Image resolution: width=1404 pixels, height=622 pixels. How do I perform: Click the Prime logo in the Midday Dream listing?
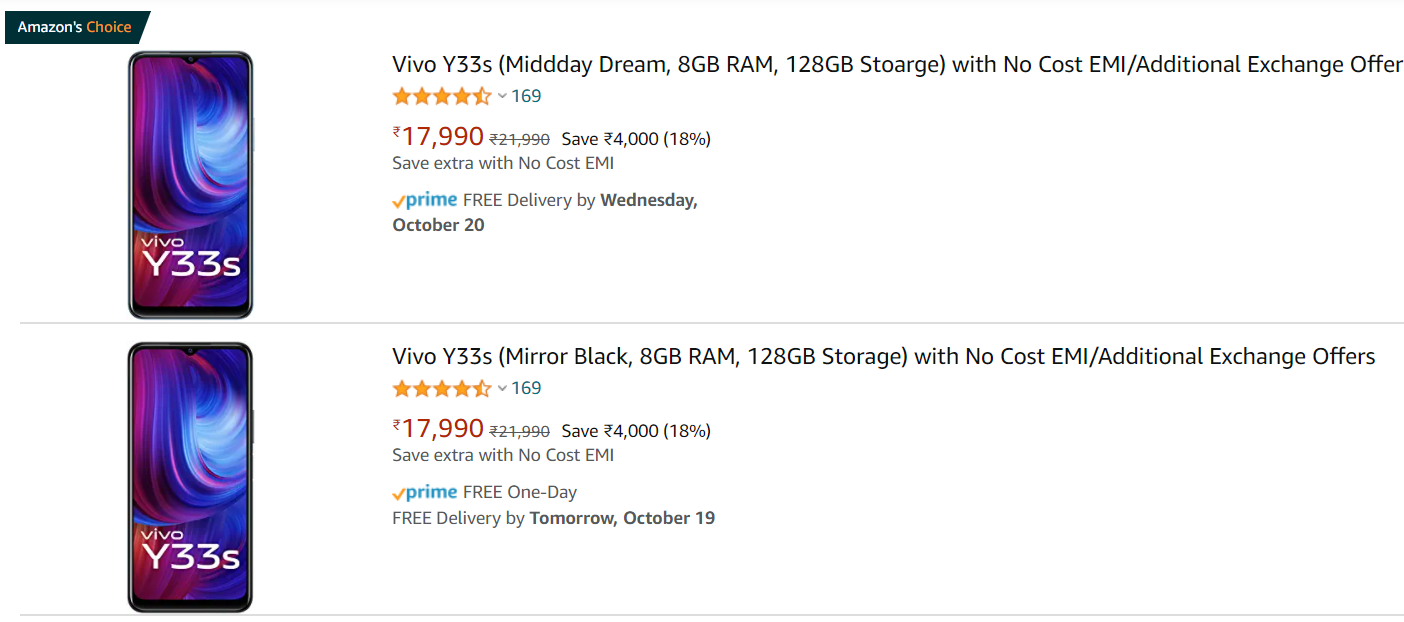point(425,200)
